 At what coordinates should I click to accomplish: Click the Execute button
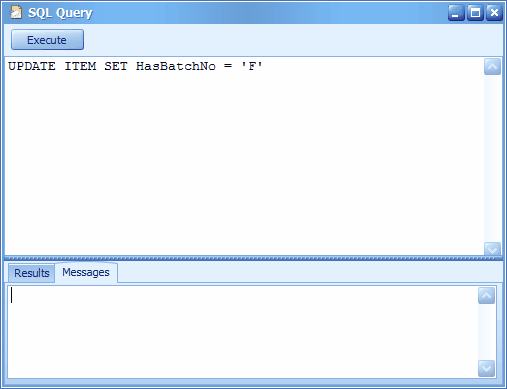47,40
